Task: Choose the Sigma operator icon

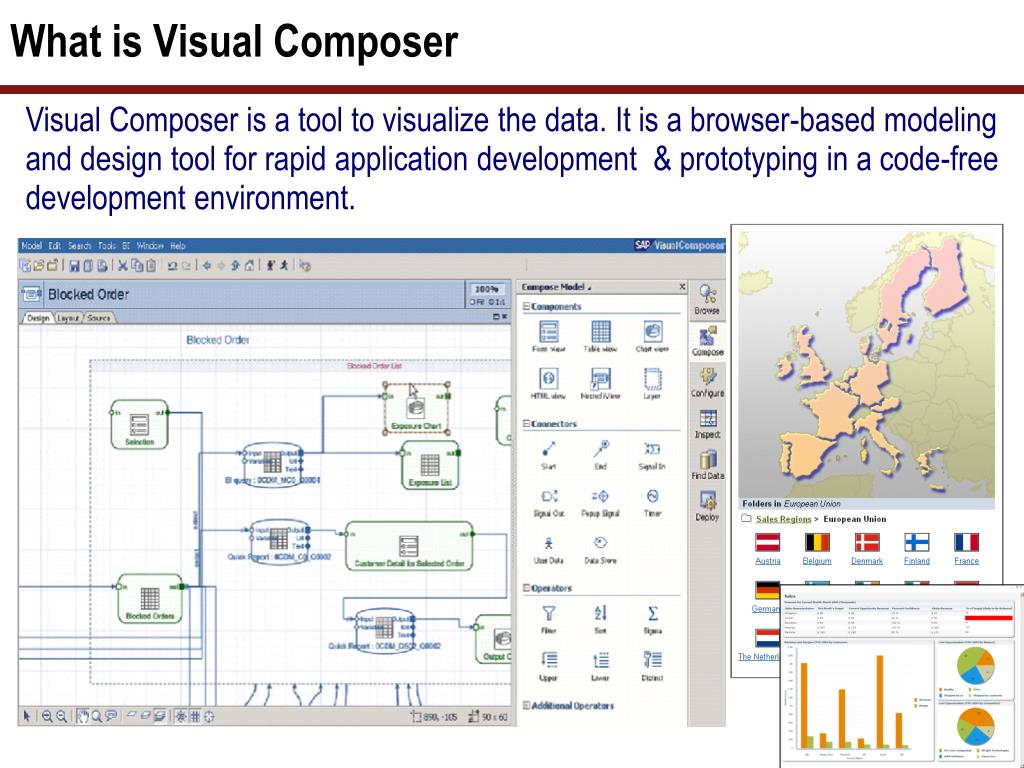Action: (x=652, y=613)
